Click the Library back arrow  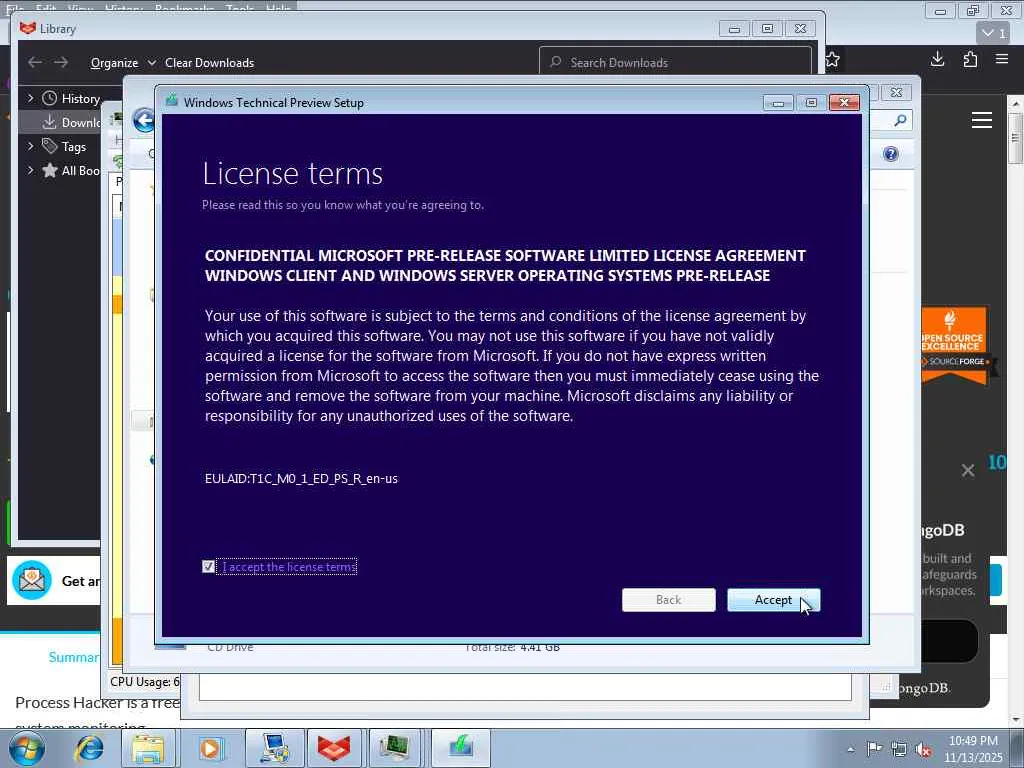pos(35,62)
